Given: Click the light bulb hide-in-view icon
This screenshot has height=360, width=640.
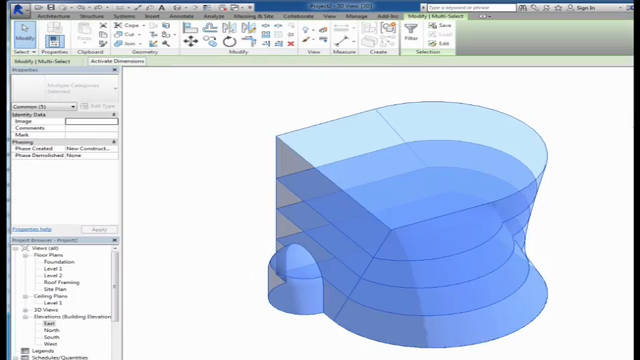Looking at the screenshot, I should pyautogui.click(x=305, y=30).
